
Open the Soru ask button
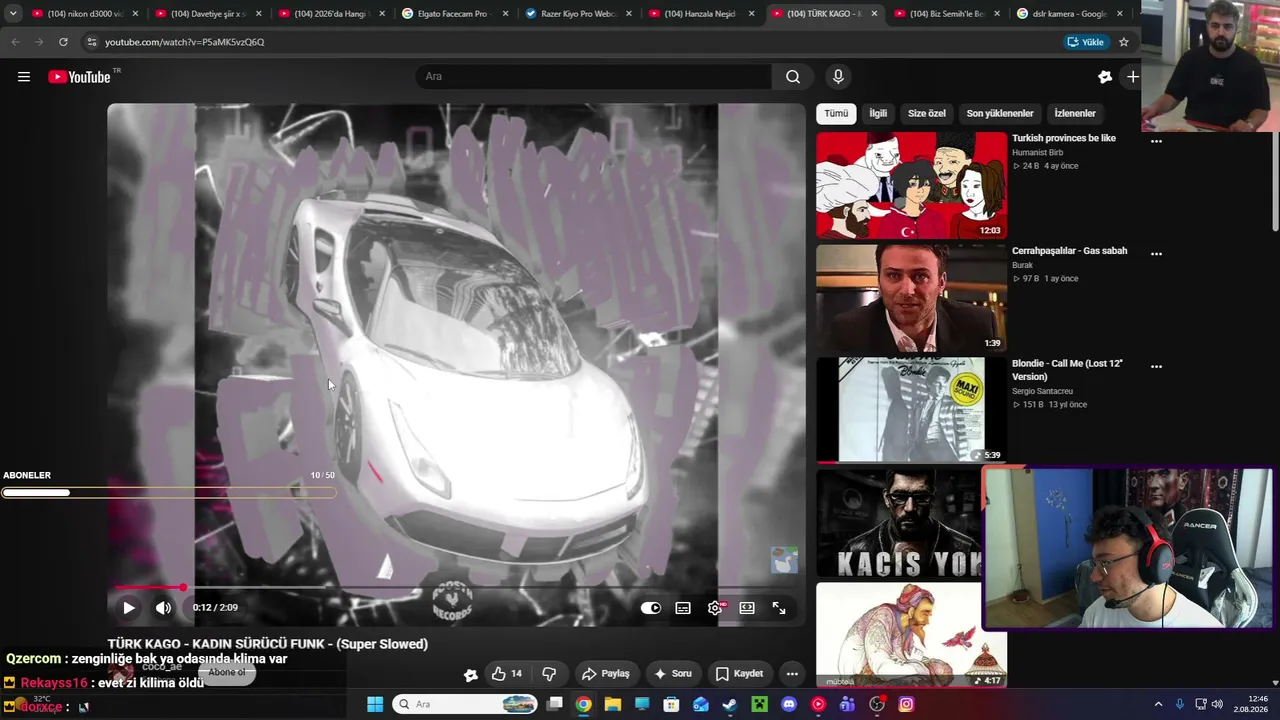coord(673,674)
